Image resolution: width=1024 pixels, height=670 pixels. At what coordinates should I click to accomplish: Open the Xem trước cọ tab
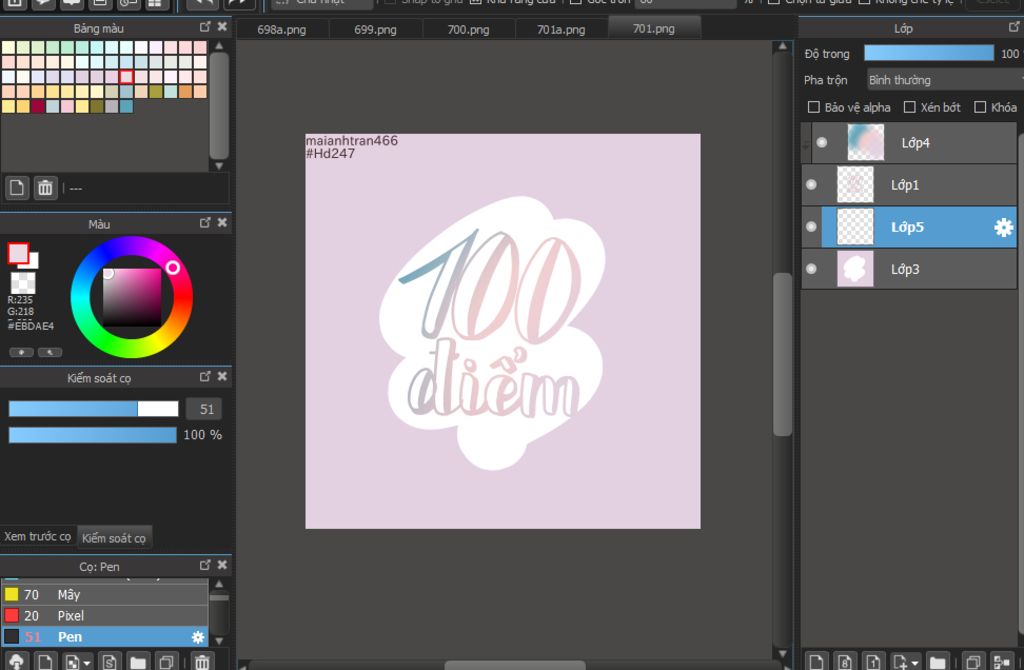38,536
